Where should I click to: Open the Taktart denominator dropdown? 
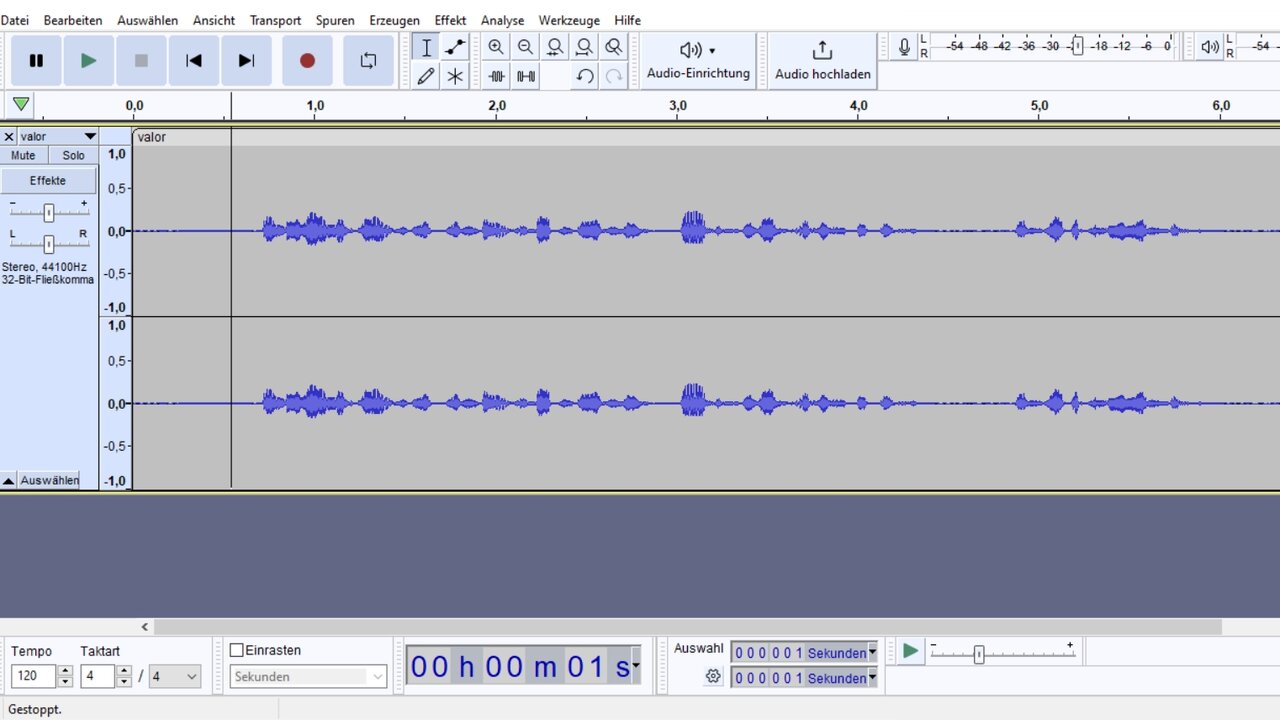[175, 677]
